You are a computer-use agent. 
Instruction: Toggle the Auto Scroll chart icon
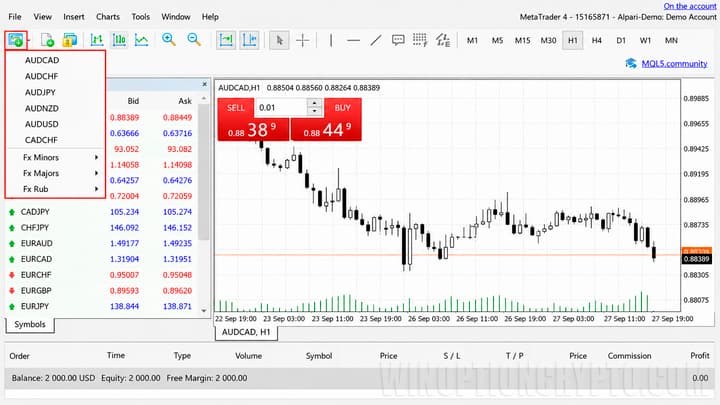(x=226, y=40)
